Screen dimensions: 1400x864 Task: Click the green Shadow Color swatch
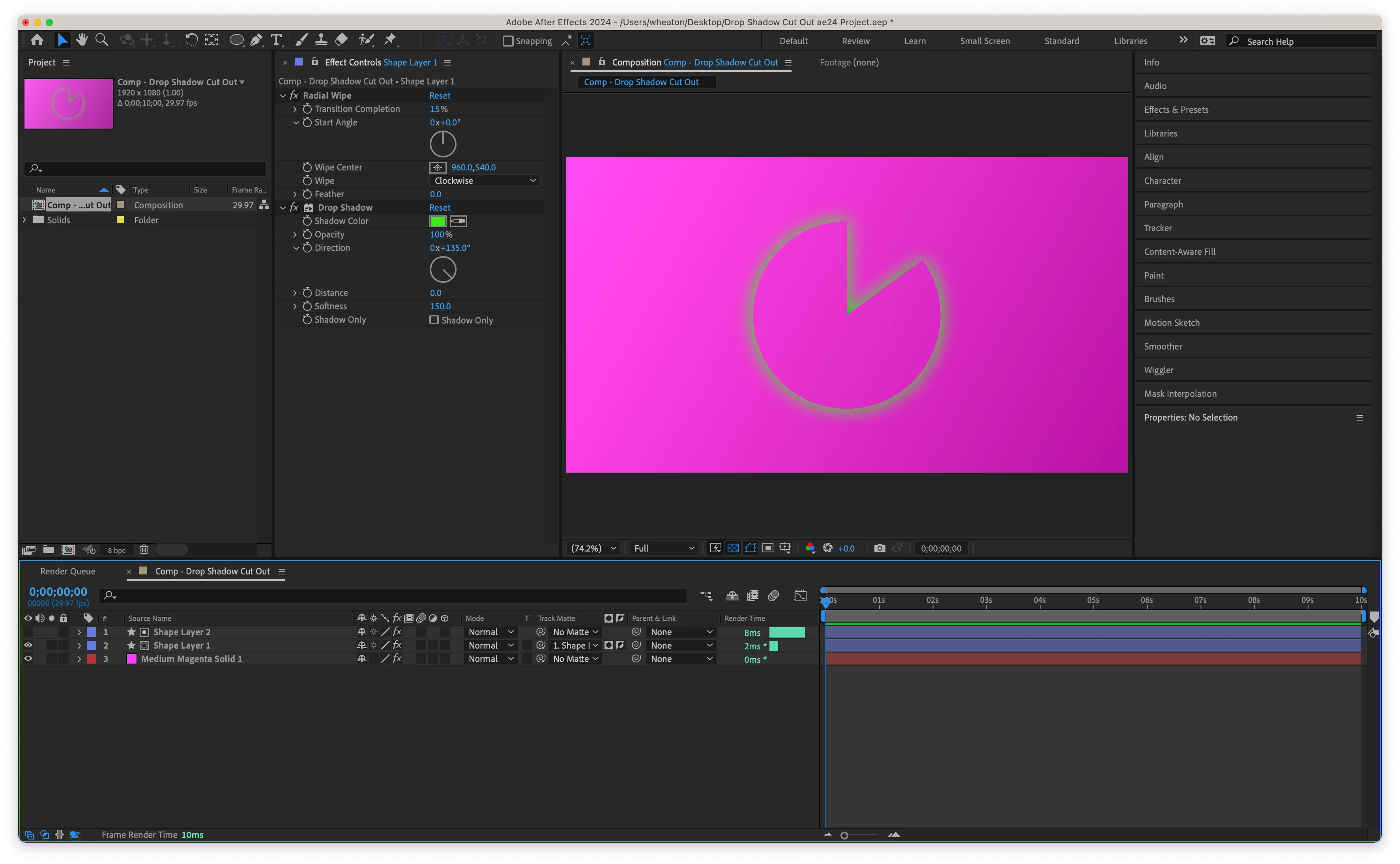[x=438, y=221]
